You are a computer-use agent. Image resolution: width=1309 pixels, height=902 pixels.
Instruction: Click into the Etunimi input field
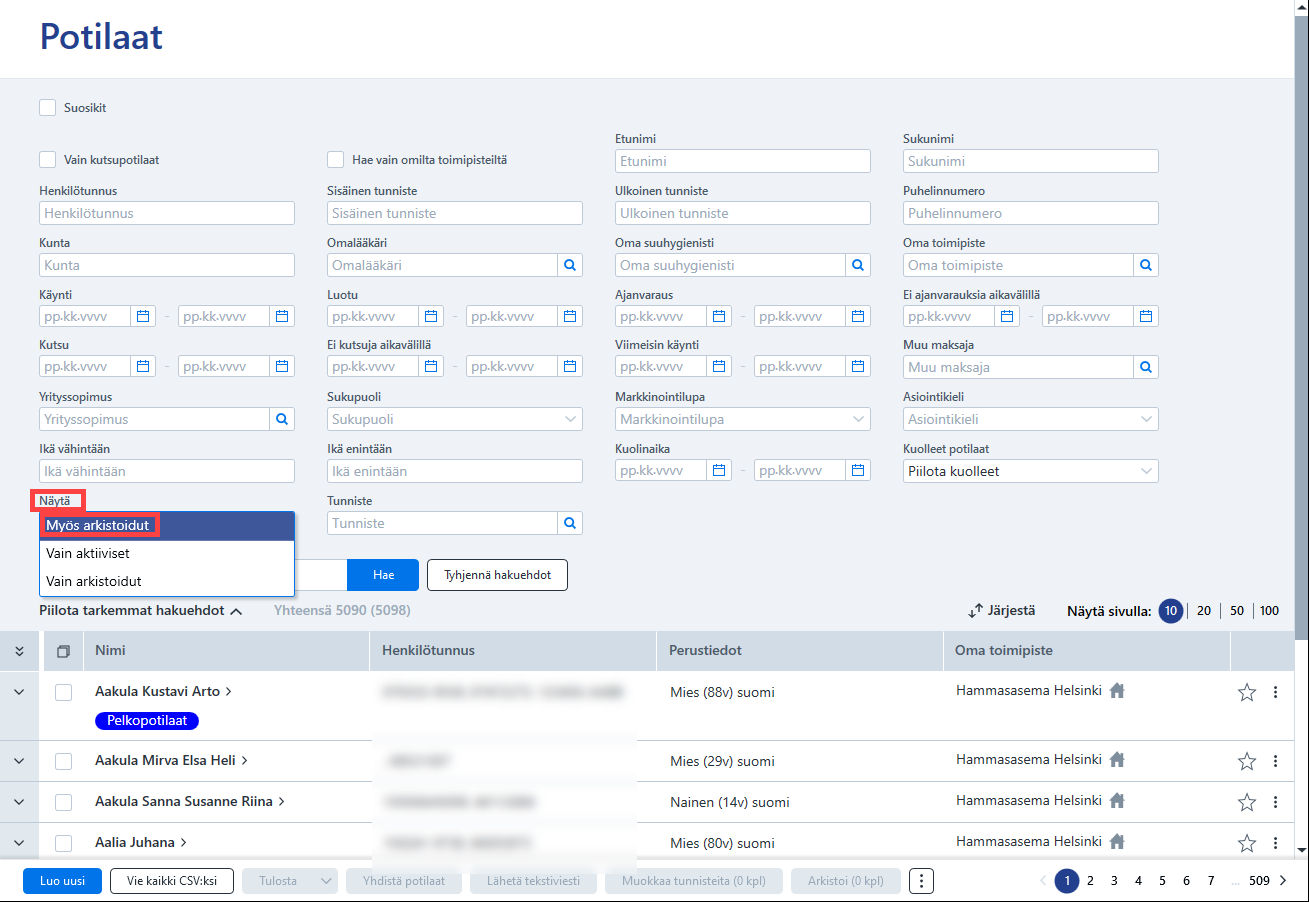[743, 161]
